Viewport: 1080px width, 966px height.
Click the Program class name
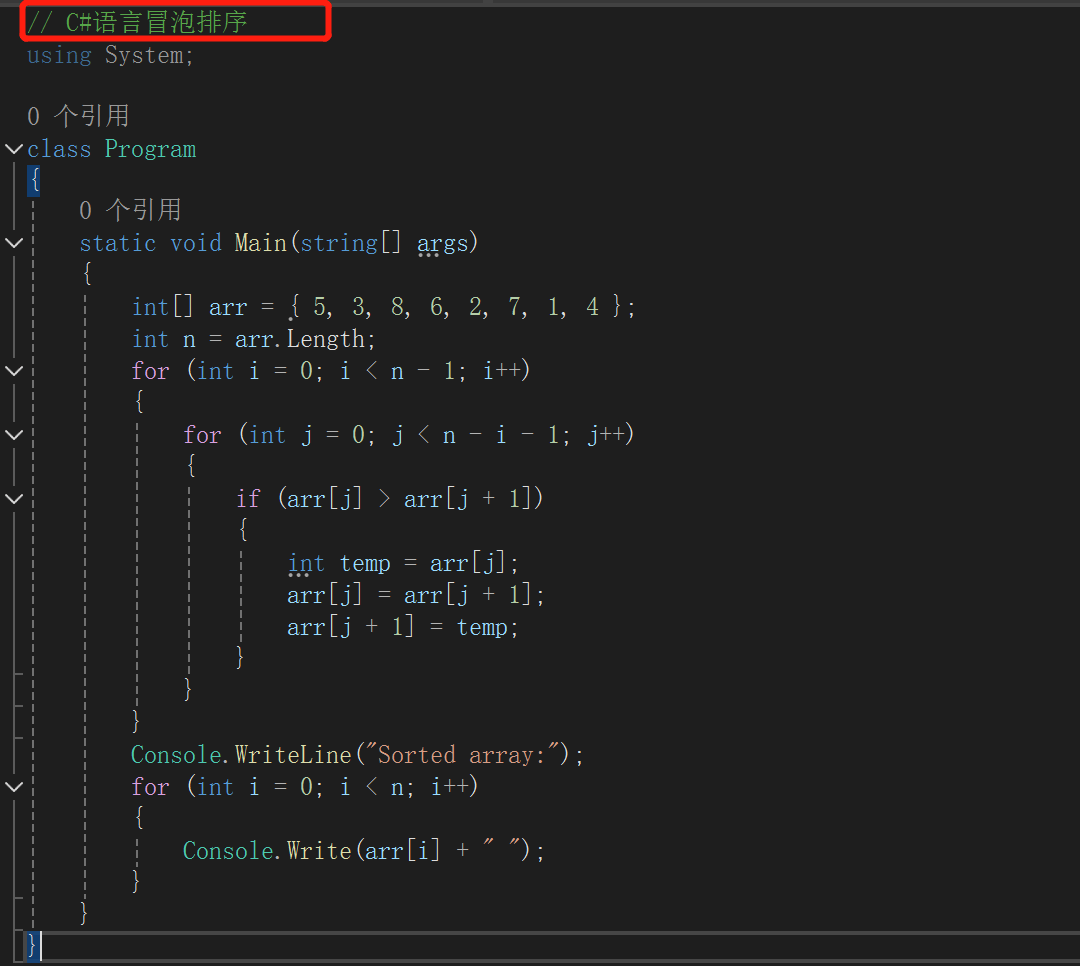[150, 149]
